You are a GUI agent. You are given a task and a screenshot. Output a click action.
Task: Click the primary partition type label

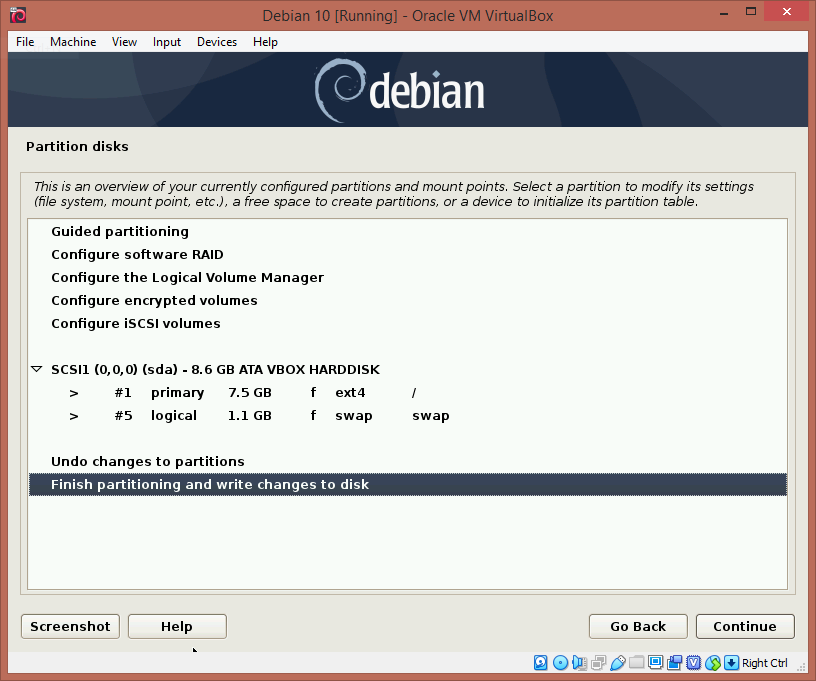(x=177, y=393)
